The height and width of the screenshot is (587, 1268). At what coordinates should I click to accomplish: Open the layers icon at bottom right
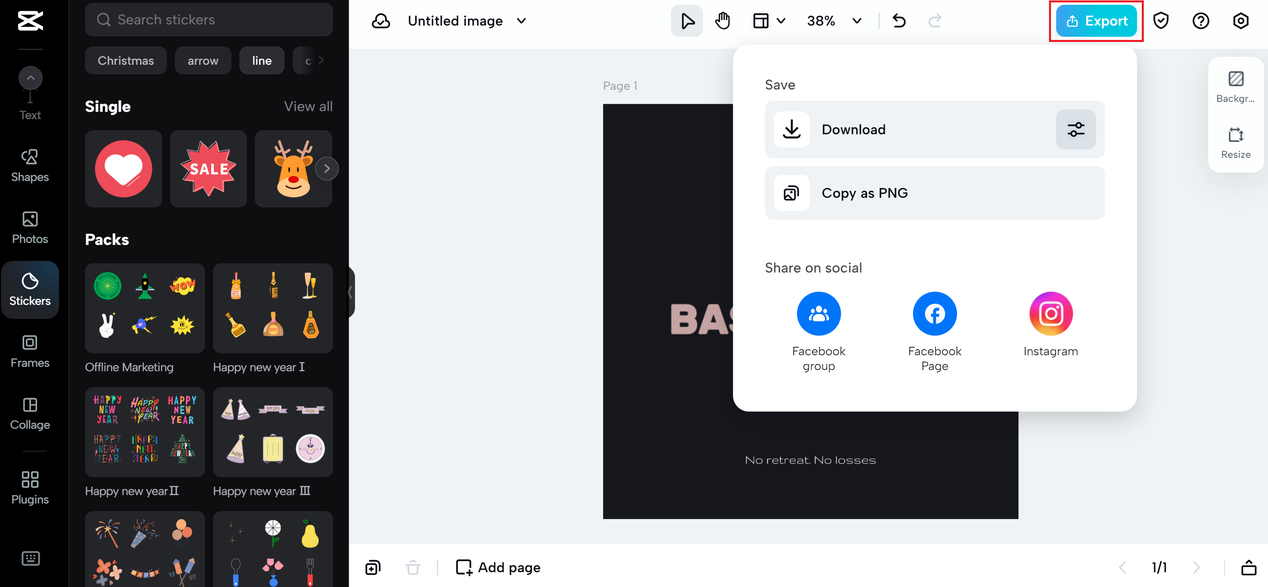1249,567
